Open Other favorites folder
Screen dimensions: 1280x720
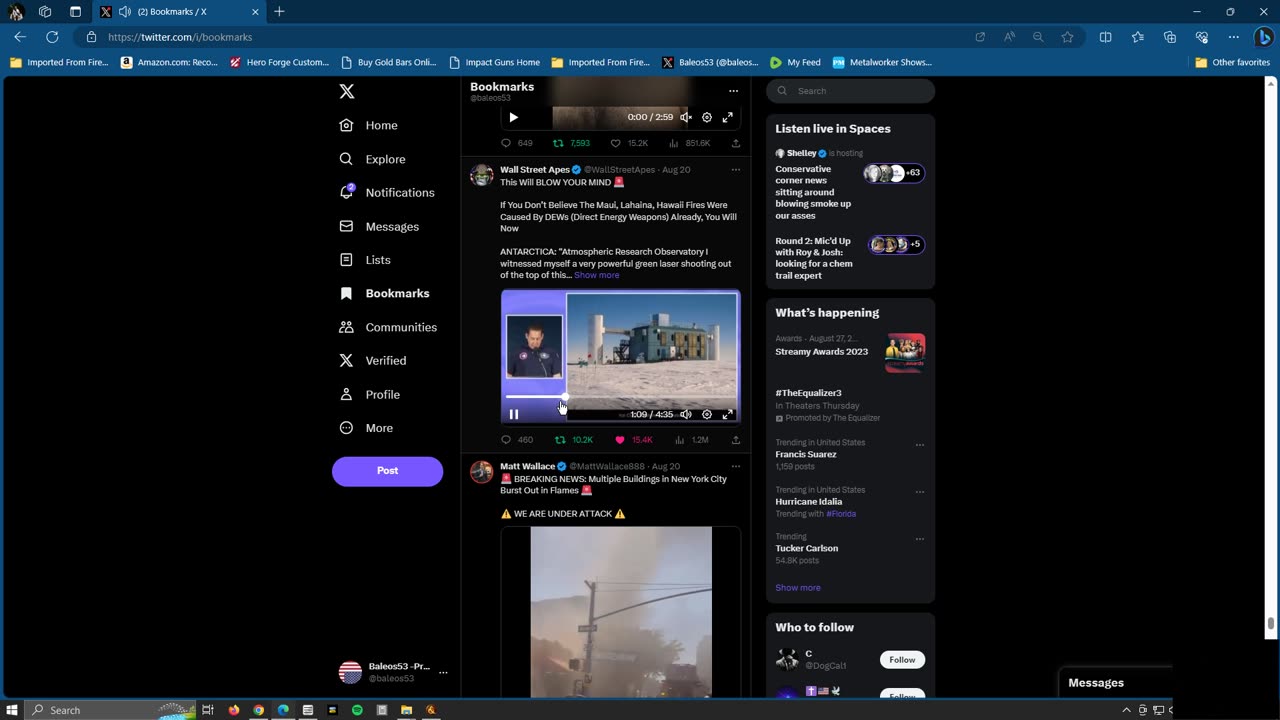(1232, 62)
